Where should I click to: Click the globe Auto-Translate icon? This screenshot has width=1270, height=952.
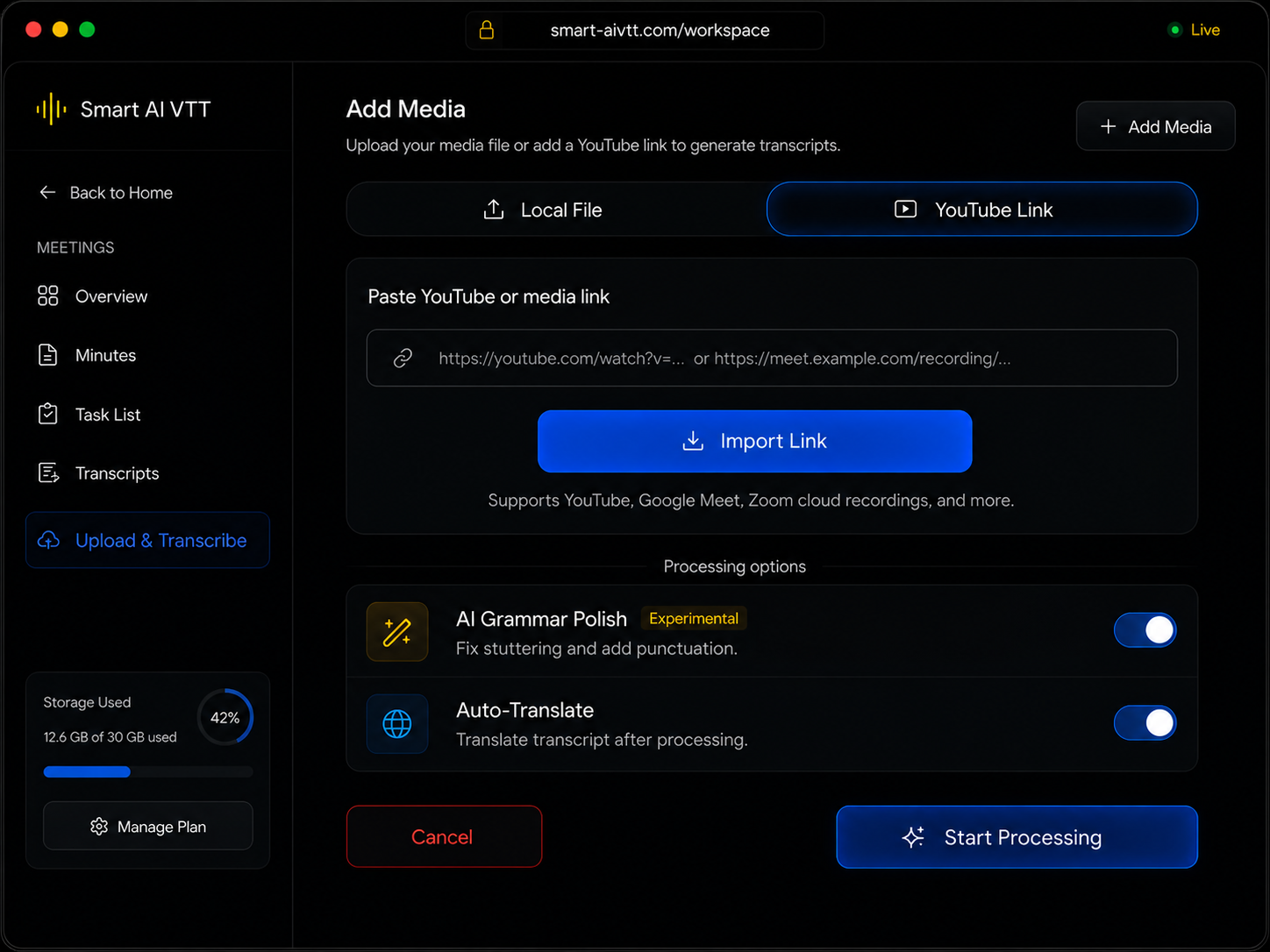(x=397, y=724)
